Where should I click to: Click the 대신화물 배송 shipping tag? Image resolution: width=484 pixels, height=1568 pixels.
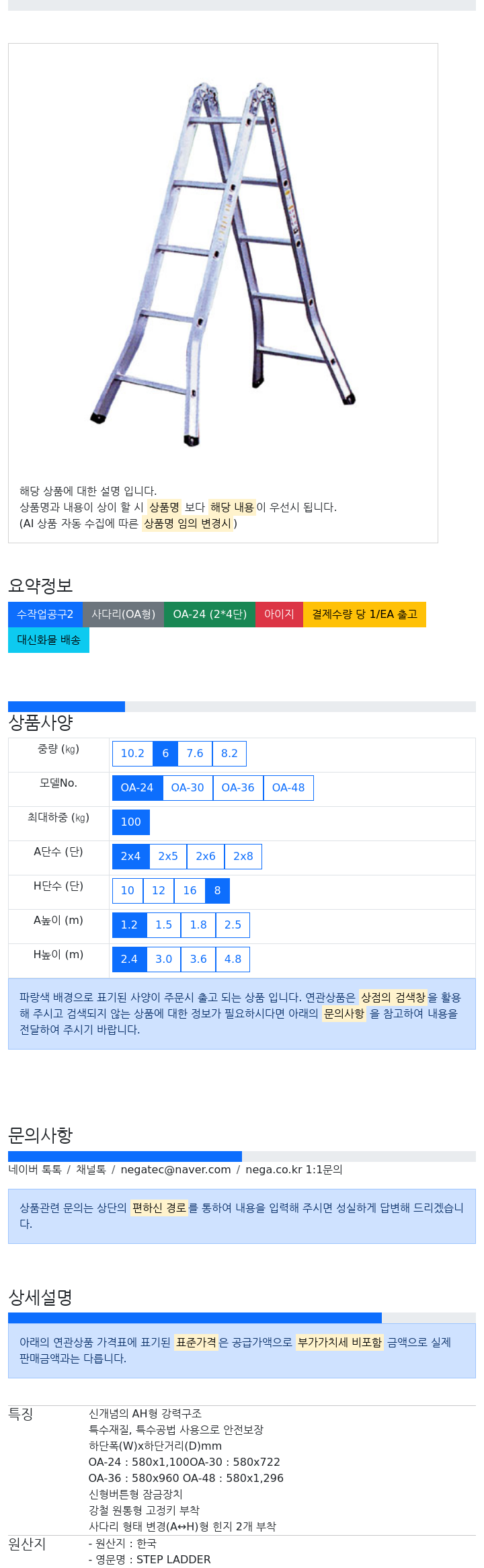click(48, 640)
